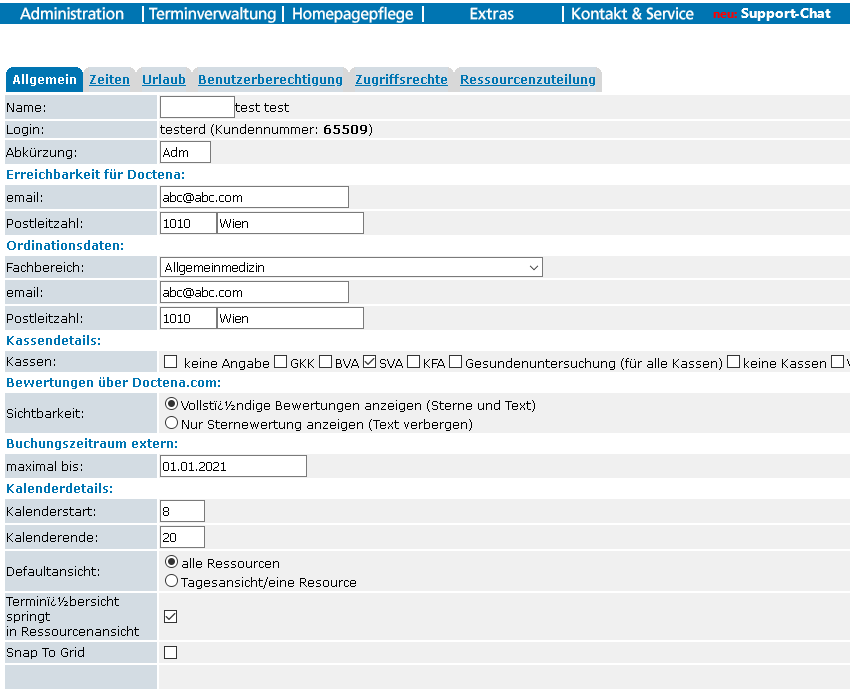
Task: Expand the Fachbereich dropdown
Action: pyautogui.click(x=351, y=267)
